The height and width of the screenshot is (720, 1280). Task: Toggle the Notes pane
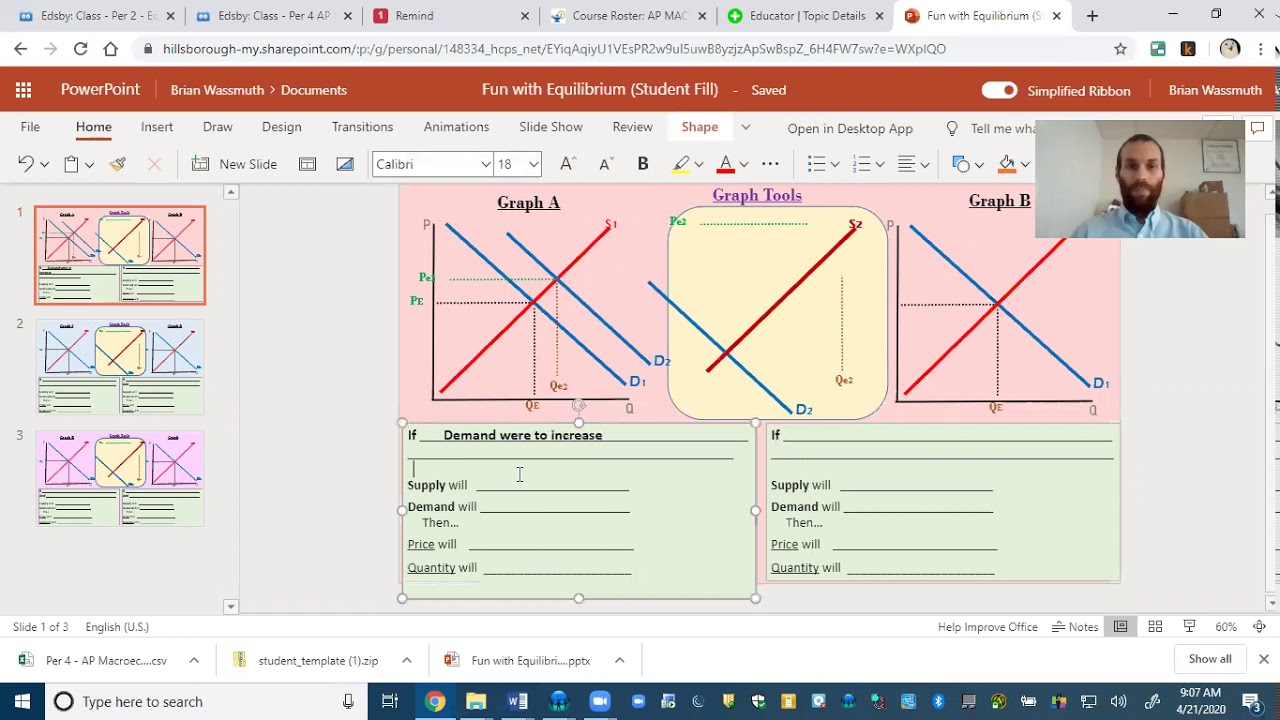pos(1075,627)
